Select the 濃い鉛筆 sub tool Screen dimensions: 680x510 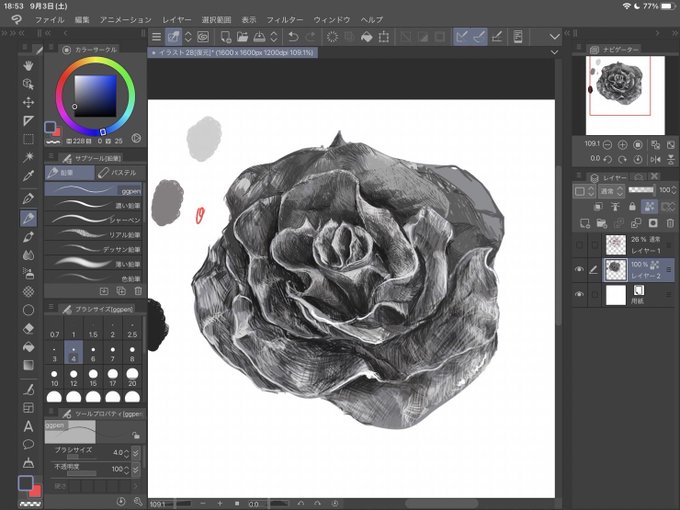[94, 205]
